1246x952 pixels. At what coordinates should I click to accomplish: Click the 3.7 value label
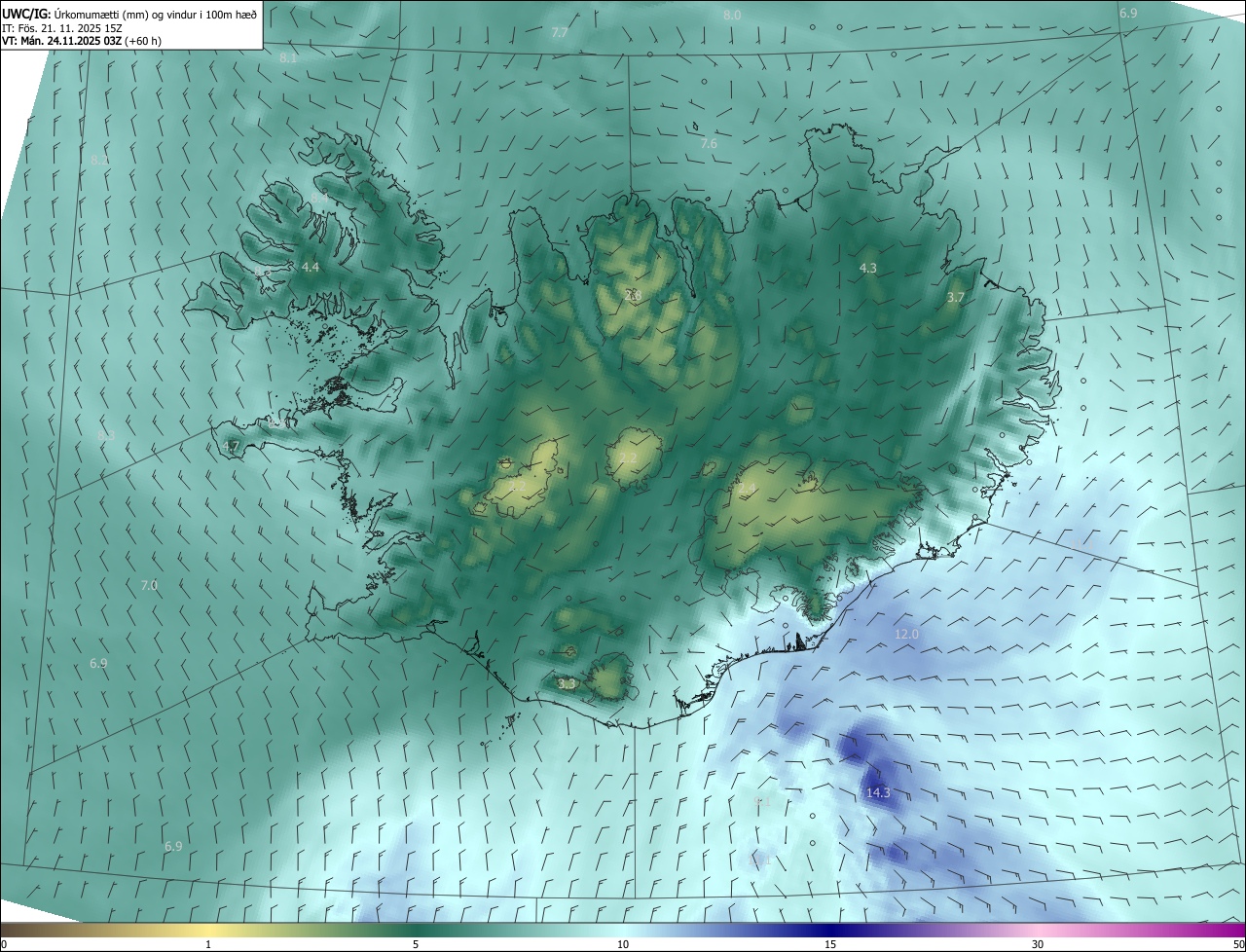pyautogui.click(x=956, y=297)
